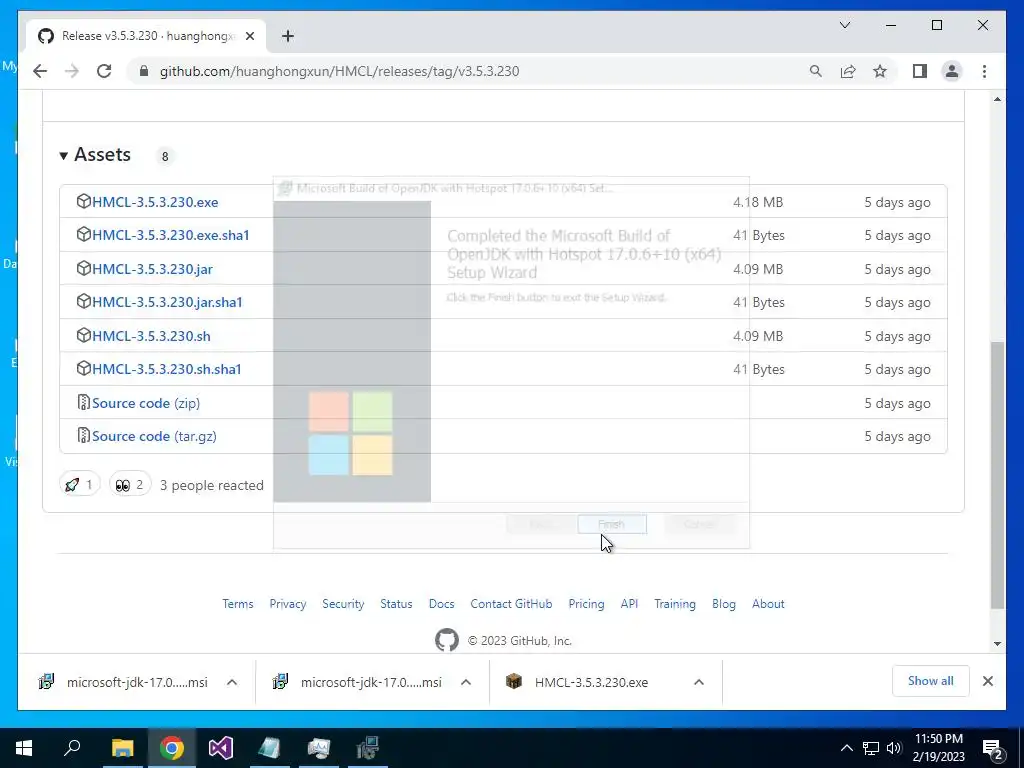The width and height of the screenshot is (1024, 768).
Task: Open the Contact GitHub footer link
Action: [511, 604]
